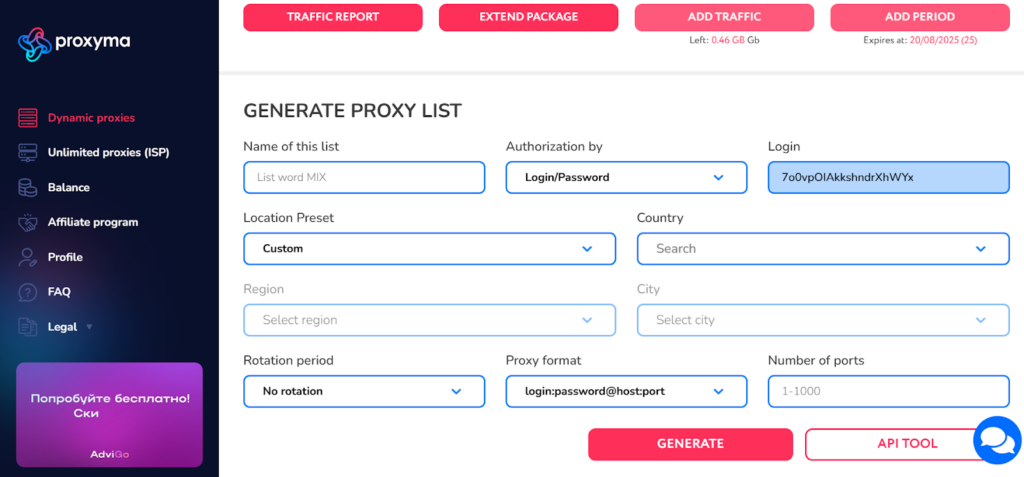The height and width of the screenshot is (477, 1024).
Task: Expand the Legal submenu arrow
Action: pos(89,327)
